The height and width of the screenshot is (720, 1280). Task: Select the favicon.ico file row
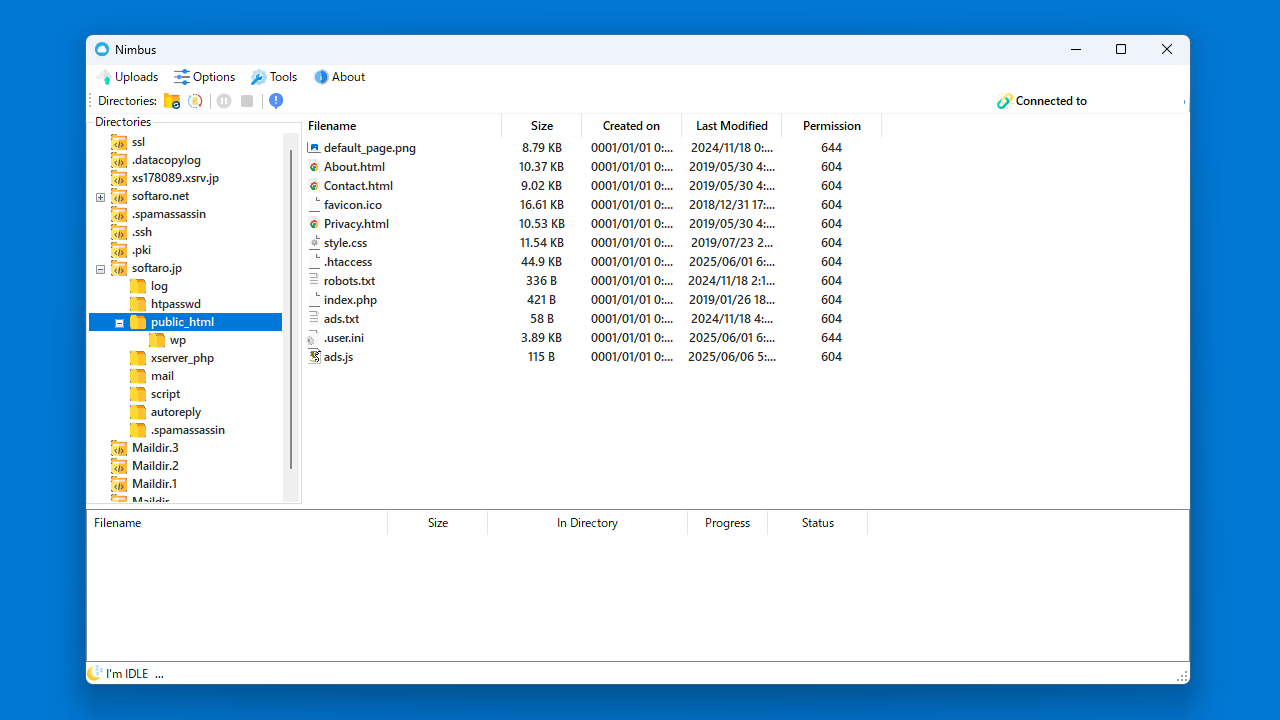click(594, 205)
